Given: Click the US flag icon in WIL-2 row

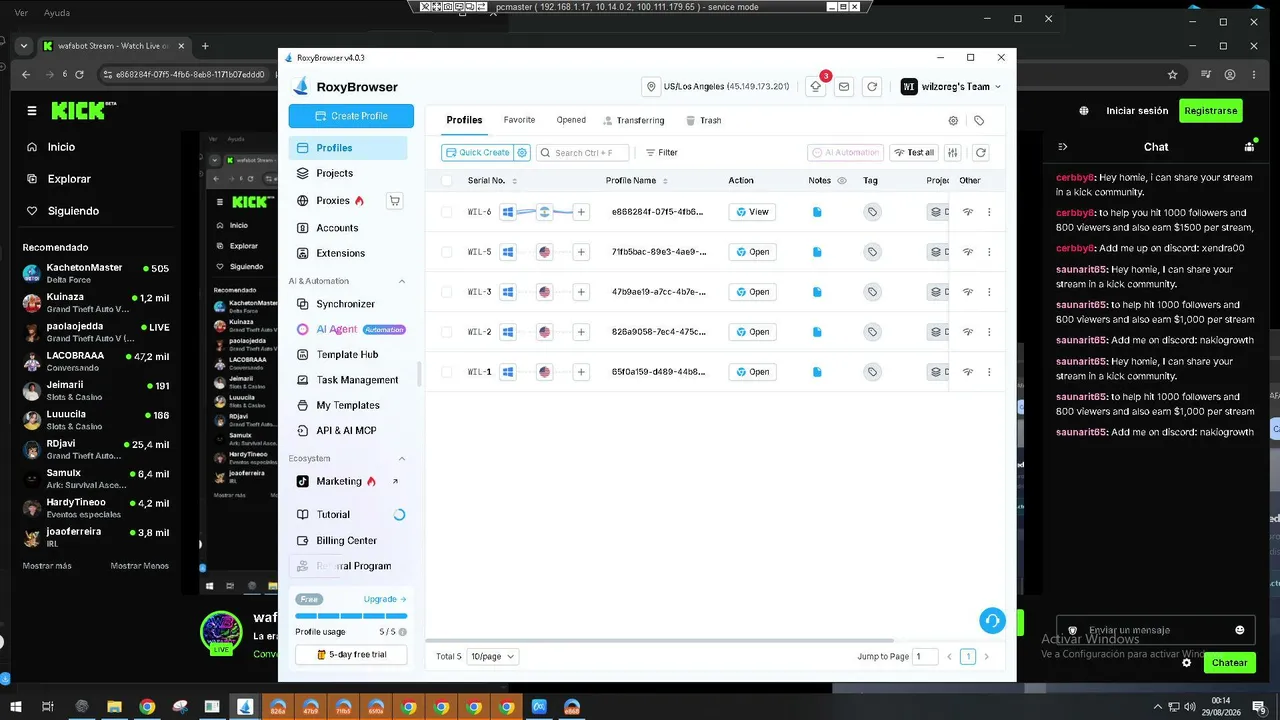Looking at the screenshot, I should tap(545, 332).
